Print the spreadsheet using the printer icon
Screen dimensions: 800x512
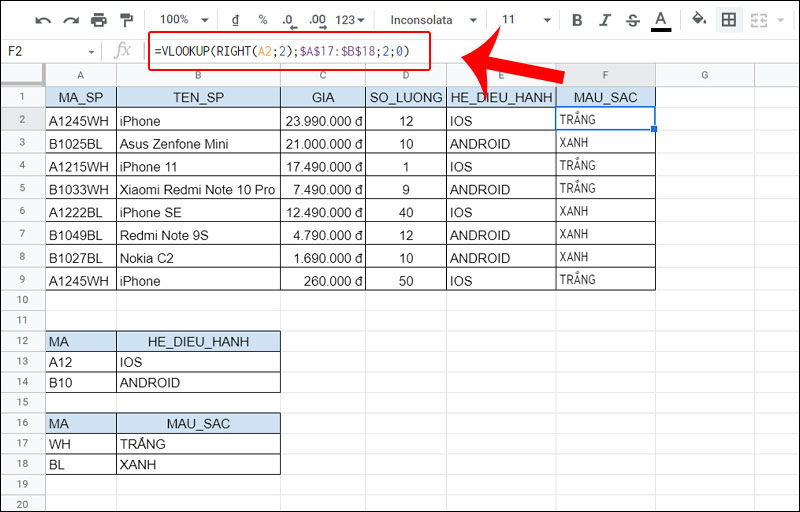(x=98, y=20)
